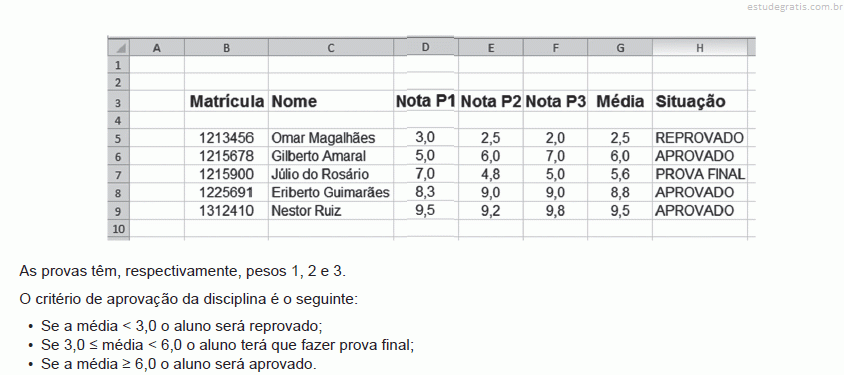Click the Matrícula header cell

pyautogui.click(x=227, y=101)
